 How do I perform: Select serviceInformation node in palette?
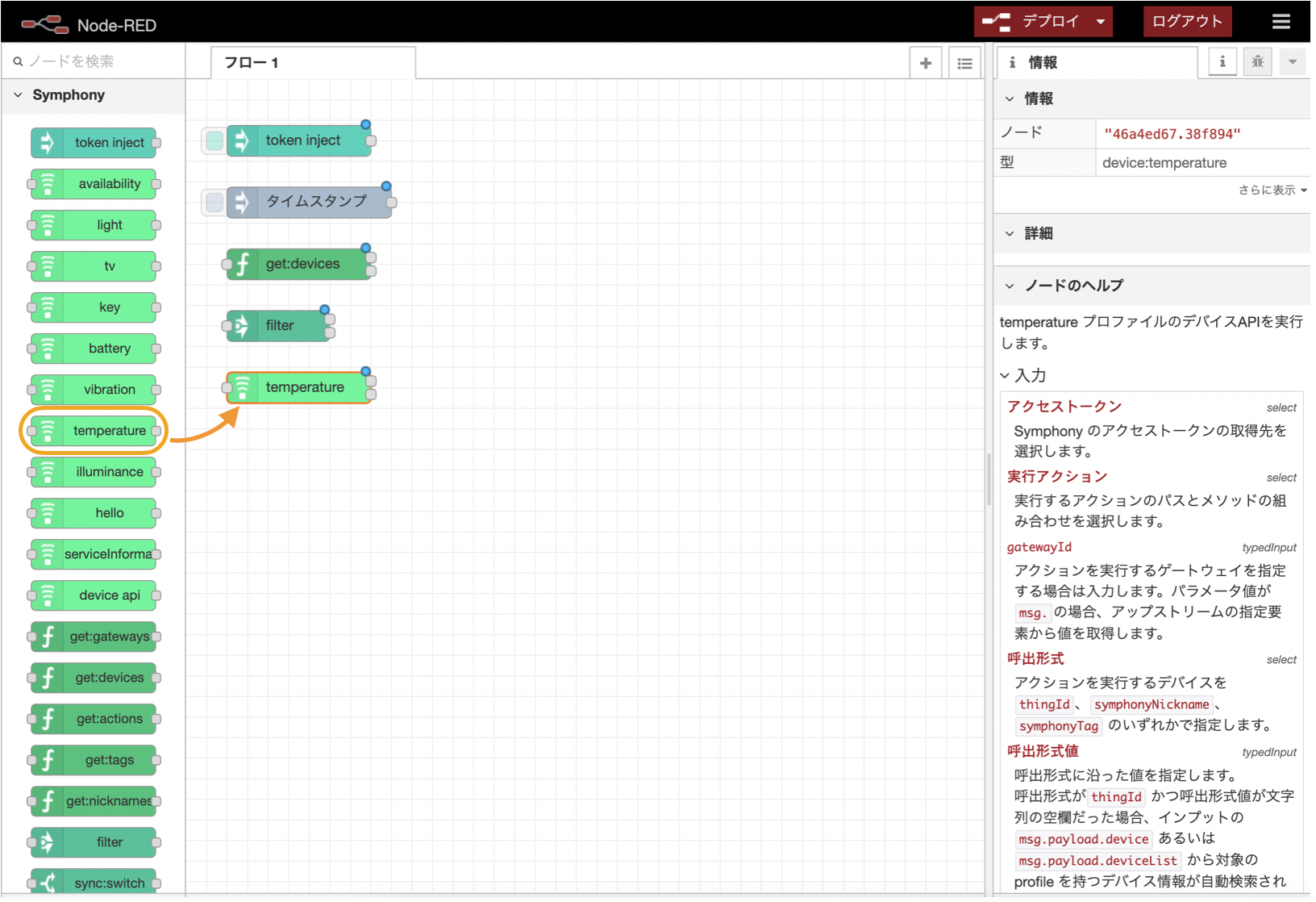[x=94, y=555]
